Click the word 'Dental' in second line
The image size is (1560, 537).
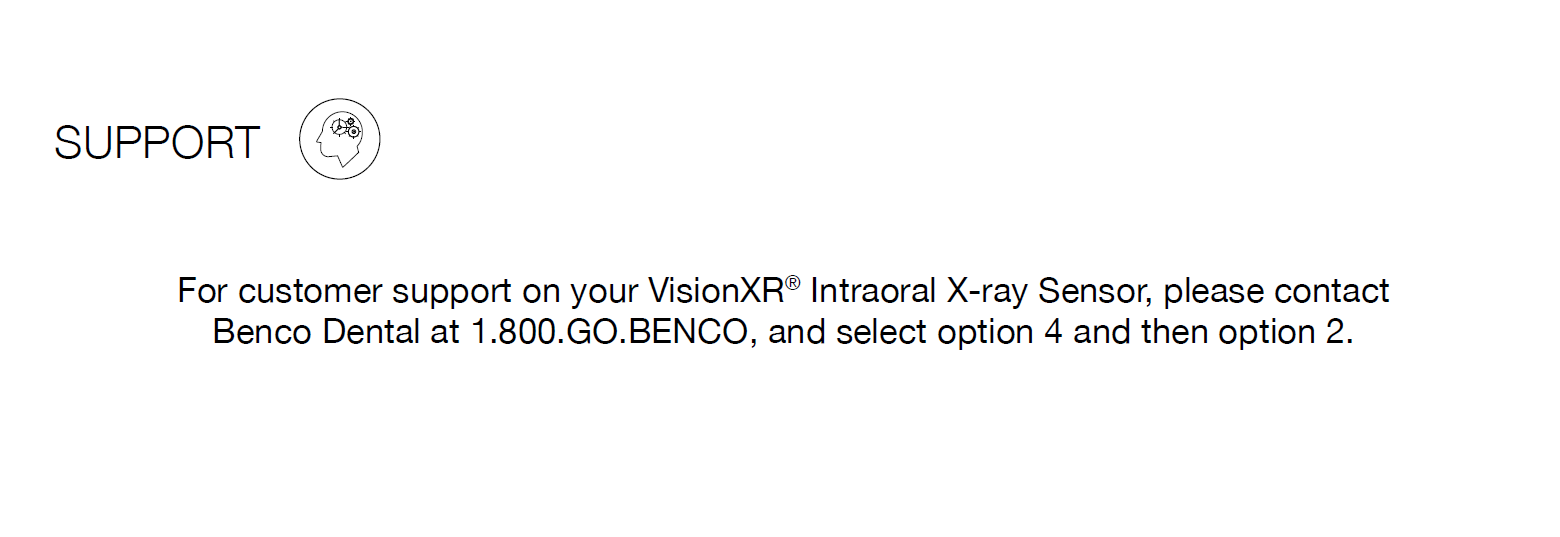[372, 332]
